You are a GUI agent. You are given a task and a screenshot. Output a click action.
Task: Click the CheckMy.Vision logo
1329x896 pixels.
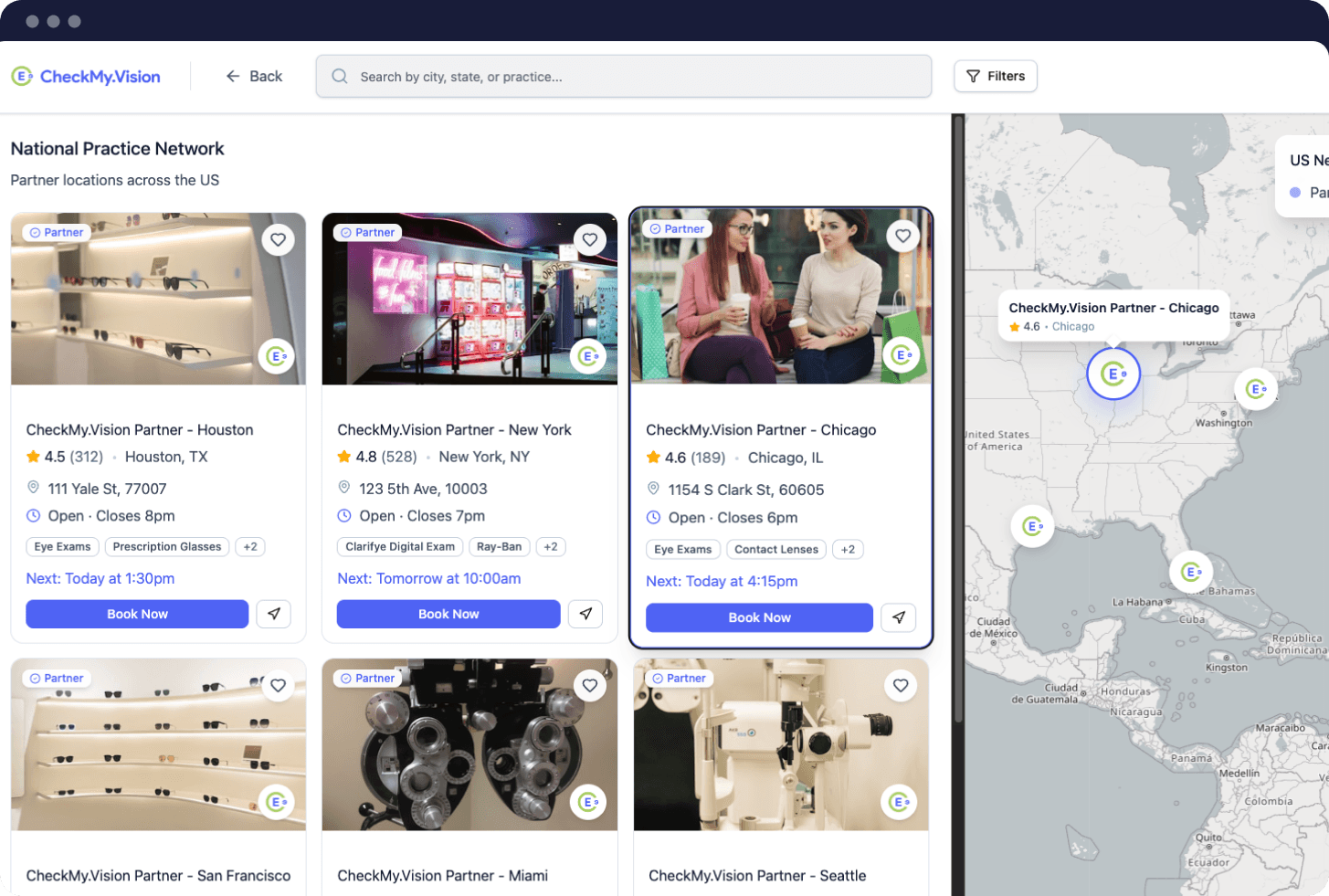(86, 77)
